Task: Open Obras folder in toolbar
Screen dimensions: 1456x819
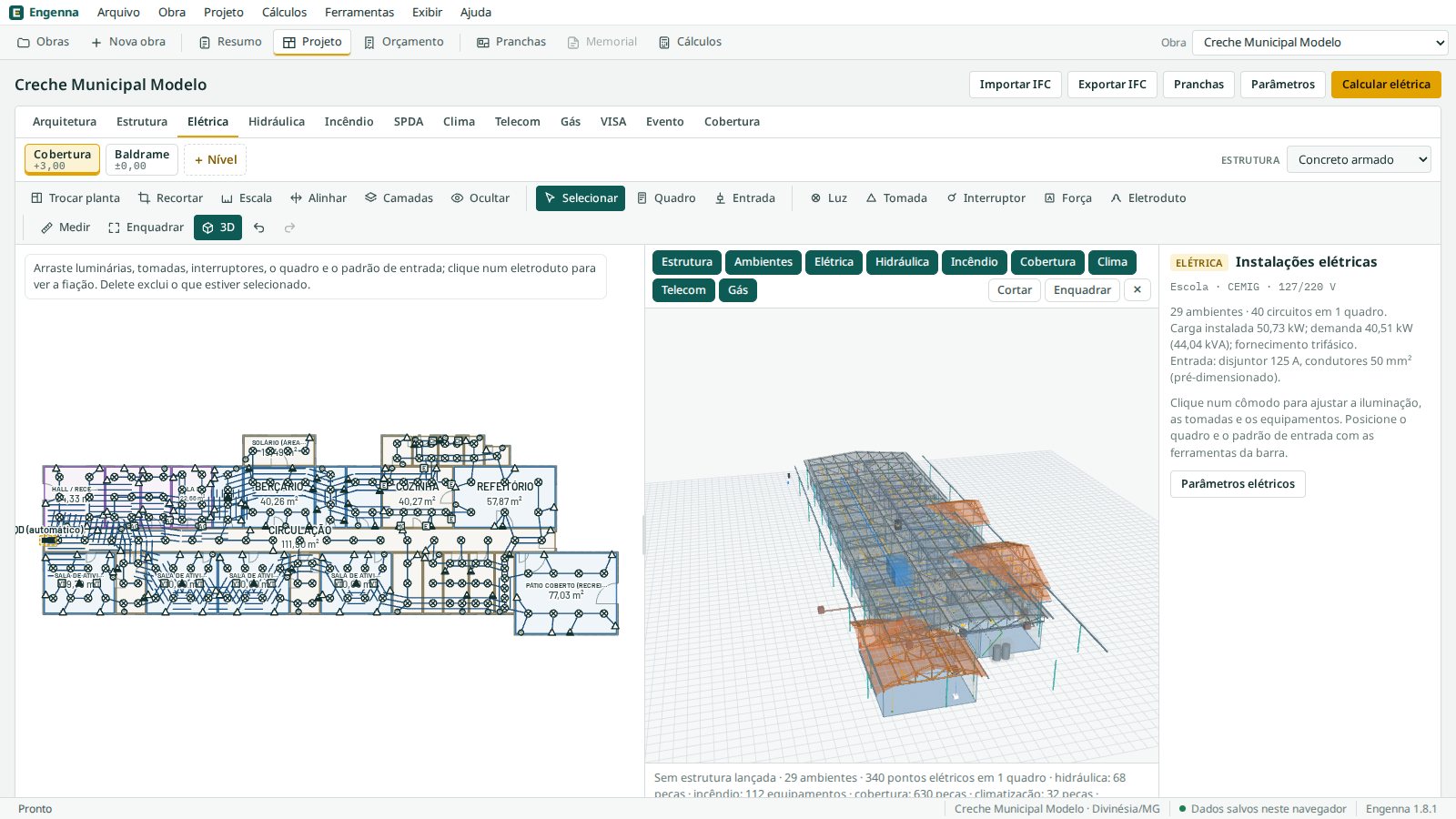Action: click(x=44, y=42)
